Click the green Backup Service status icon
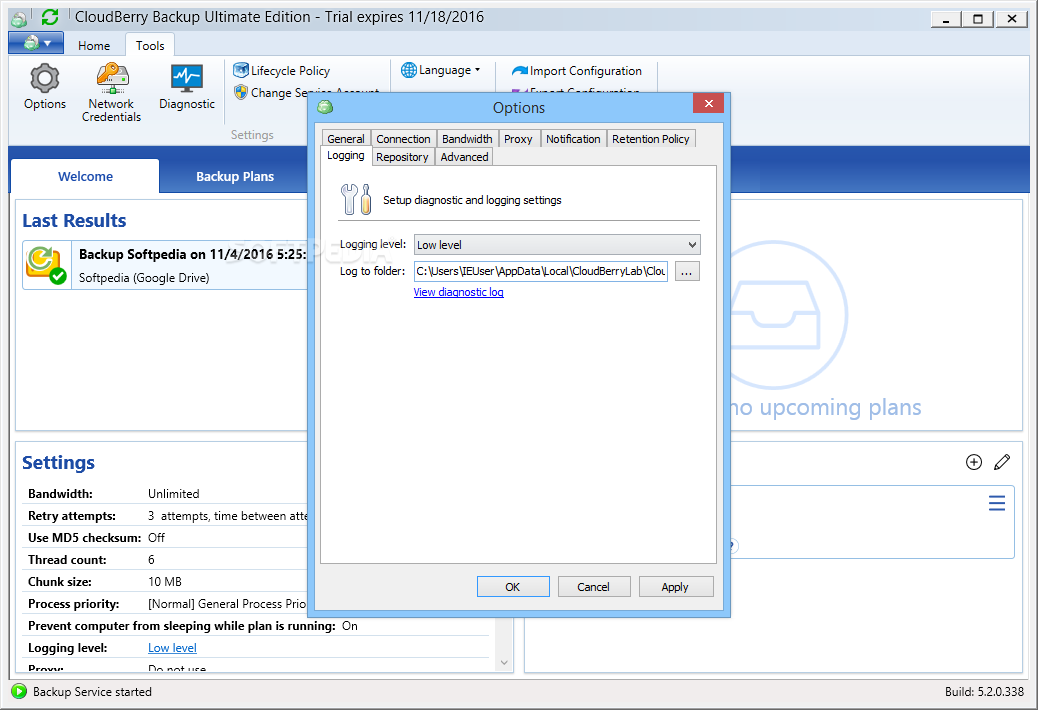 tap(19, 691)
